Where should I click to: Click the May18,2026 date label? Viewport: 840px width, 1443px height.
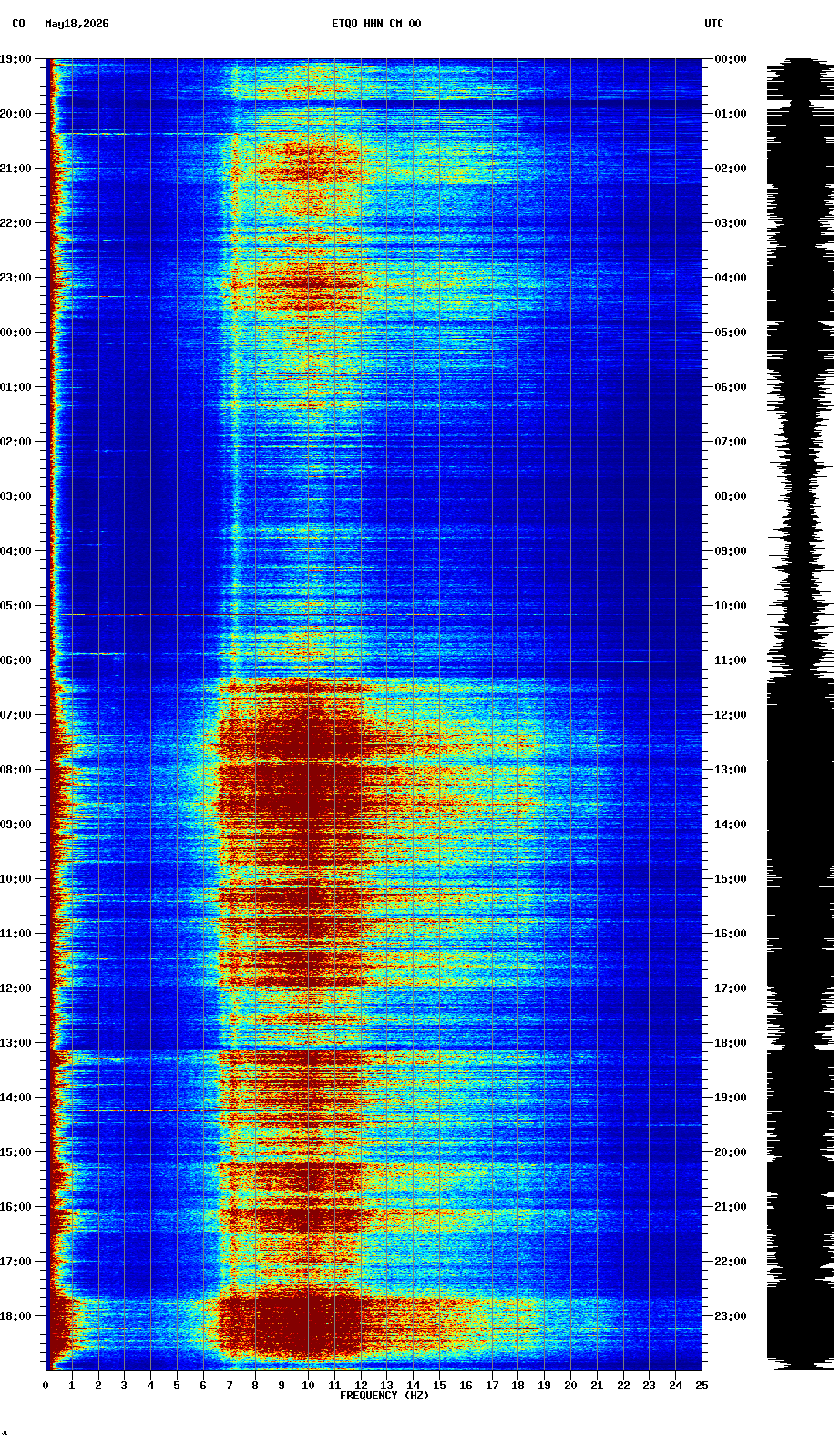[77, 24]
